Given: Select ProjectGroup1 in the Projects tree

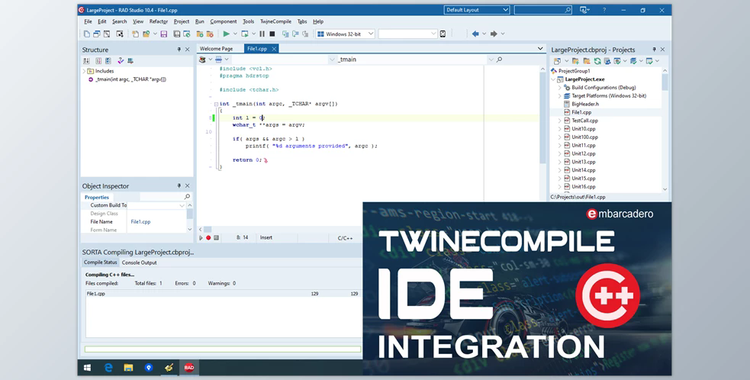Looking at the screenshot, I should coord(574,71).
